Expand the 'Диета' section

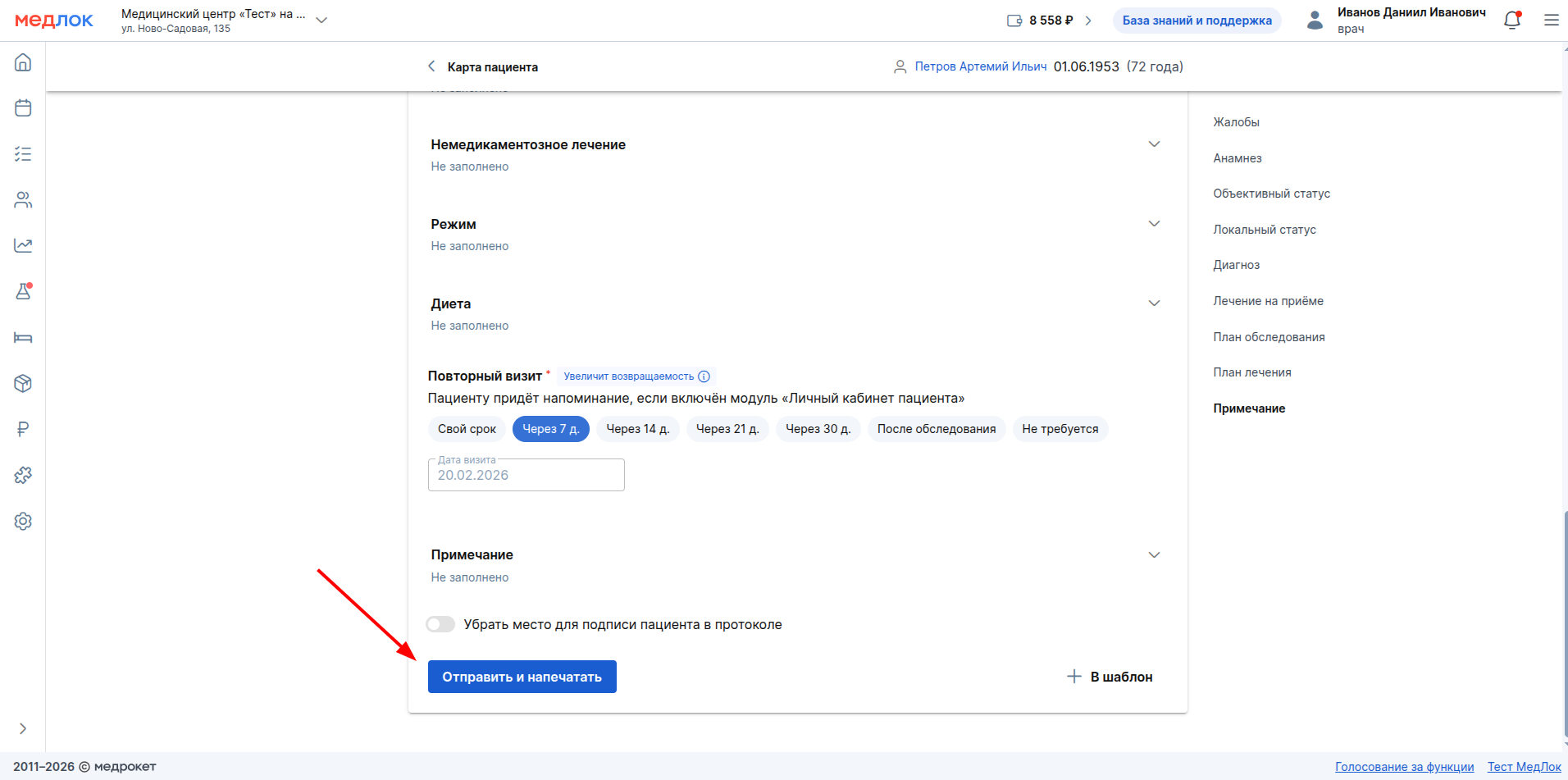coord(1154,303)
